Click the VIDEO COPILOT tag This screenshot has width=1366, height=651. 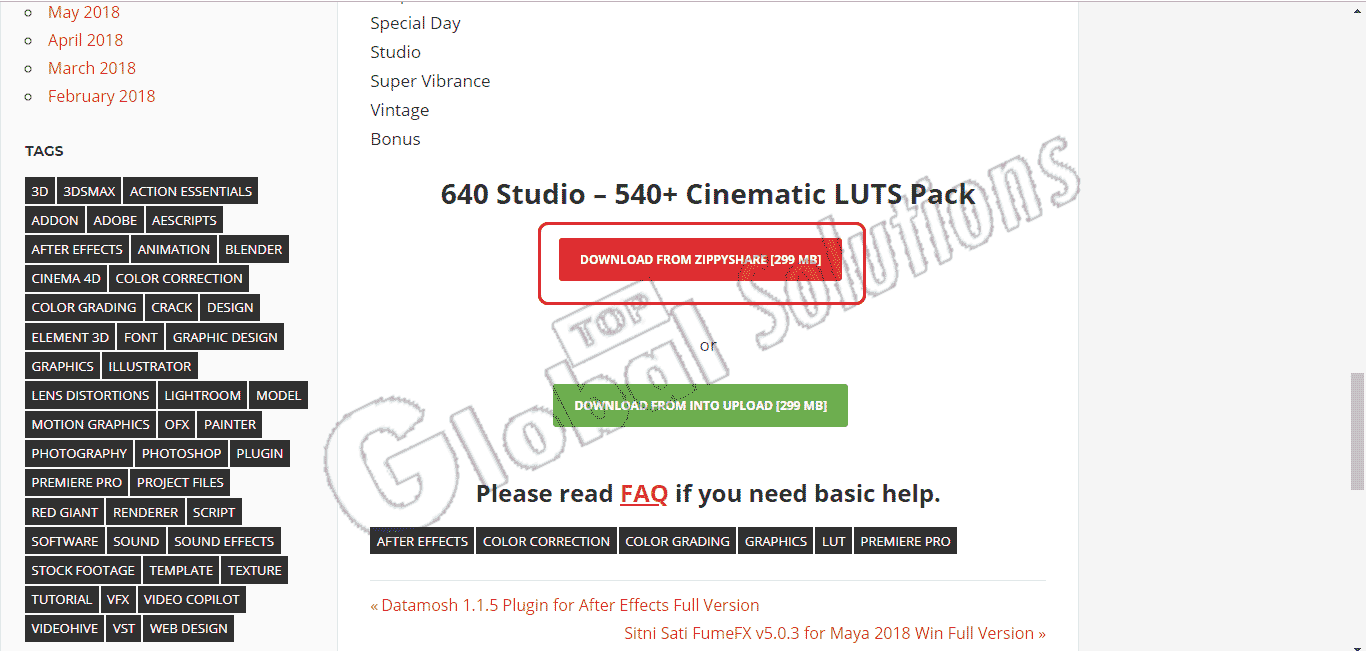point(192,599)
